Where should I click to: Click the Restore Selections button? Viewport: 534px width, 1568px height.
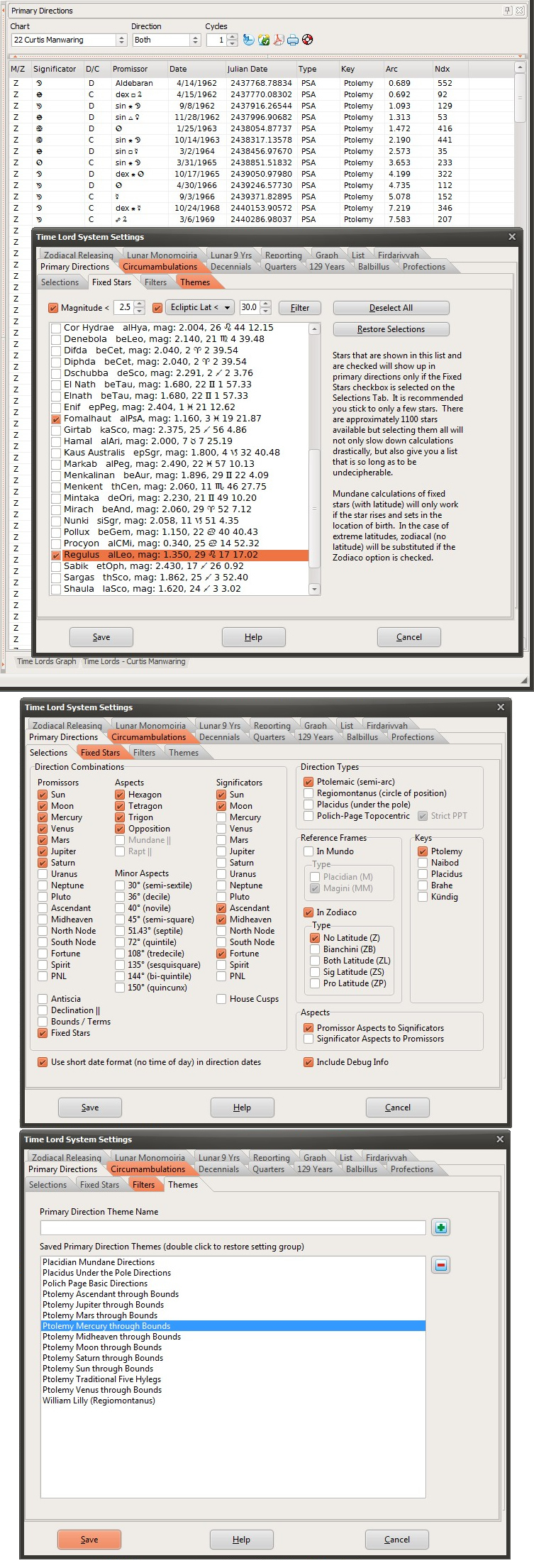pyautogui.click(x=391, y=329)
